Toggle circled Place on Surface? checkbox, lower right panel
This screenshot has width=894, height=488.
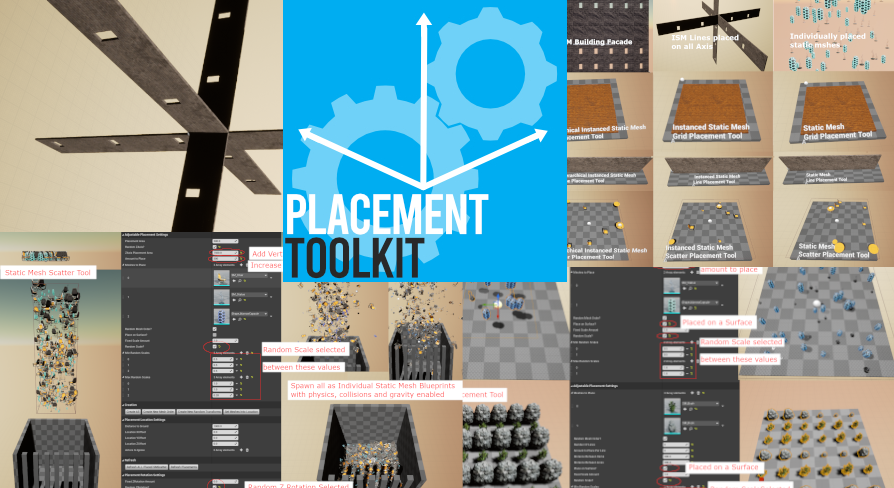665,468
